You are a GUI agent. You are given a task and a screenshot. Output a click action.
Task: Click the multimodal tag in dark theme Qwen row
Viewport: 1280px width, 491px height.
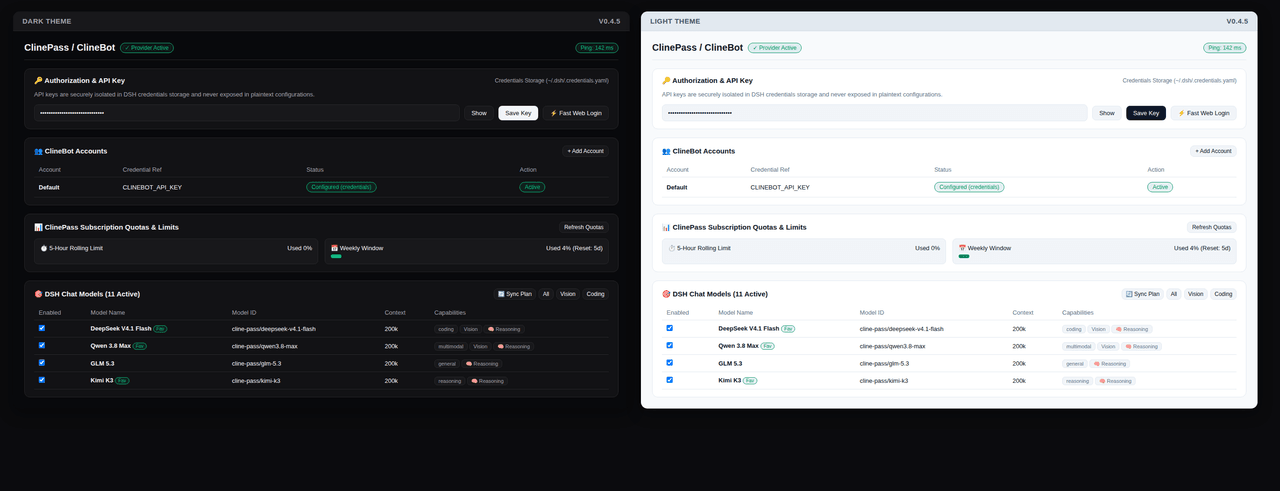[x=450, y=346]
